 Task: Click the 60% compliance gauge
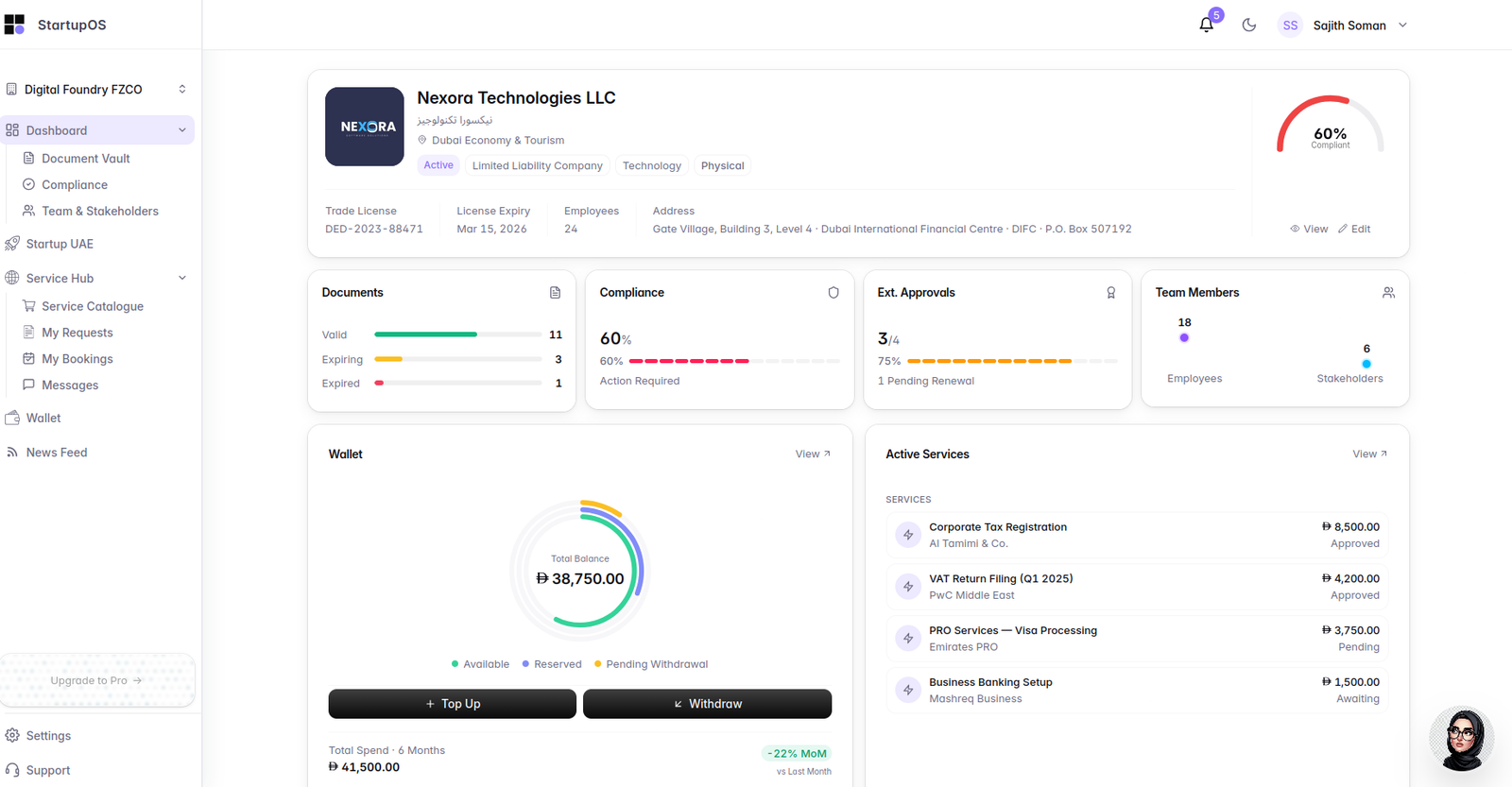[x=1331, y=127]
